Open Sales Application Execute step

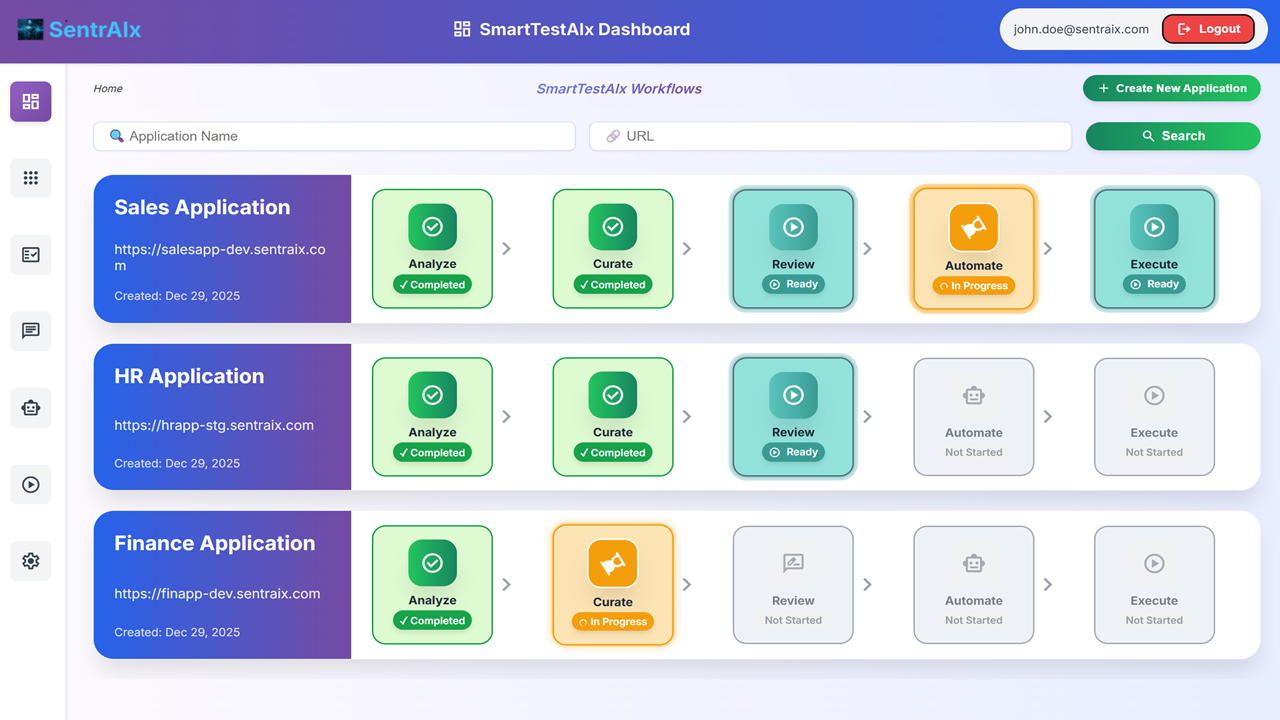[x=1154, y=249]
